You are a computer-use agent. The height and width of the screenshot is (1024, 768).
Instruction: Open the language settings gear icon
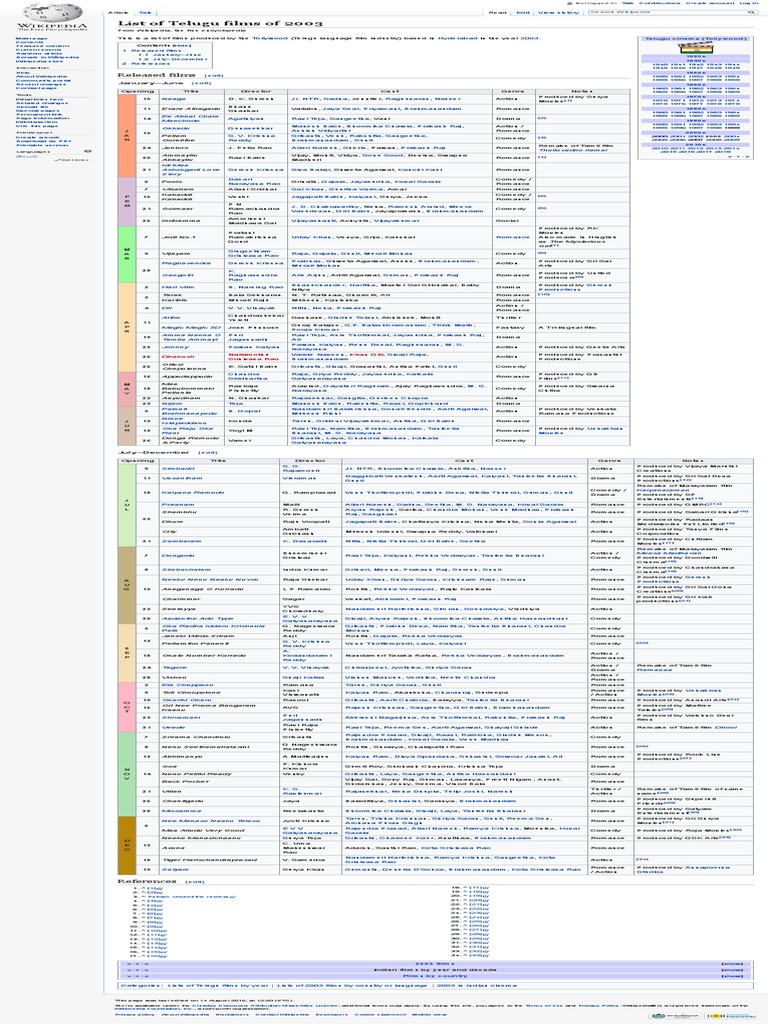tap(88, 152)
